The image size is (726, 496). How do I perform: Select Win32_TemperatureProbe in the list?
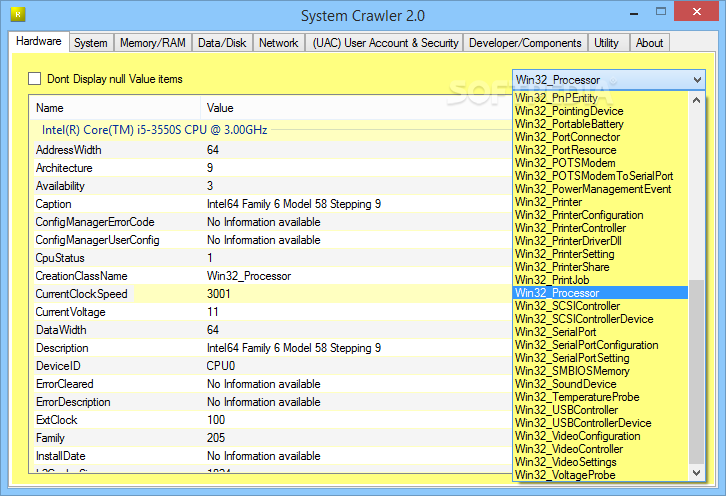(x=601, y=396)
